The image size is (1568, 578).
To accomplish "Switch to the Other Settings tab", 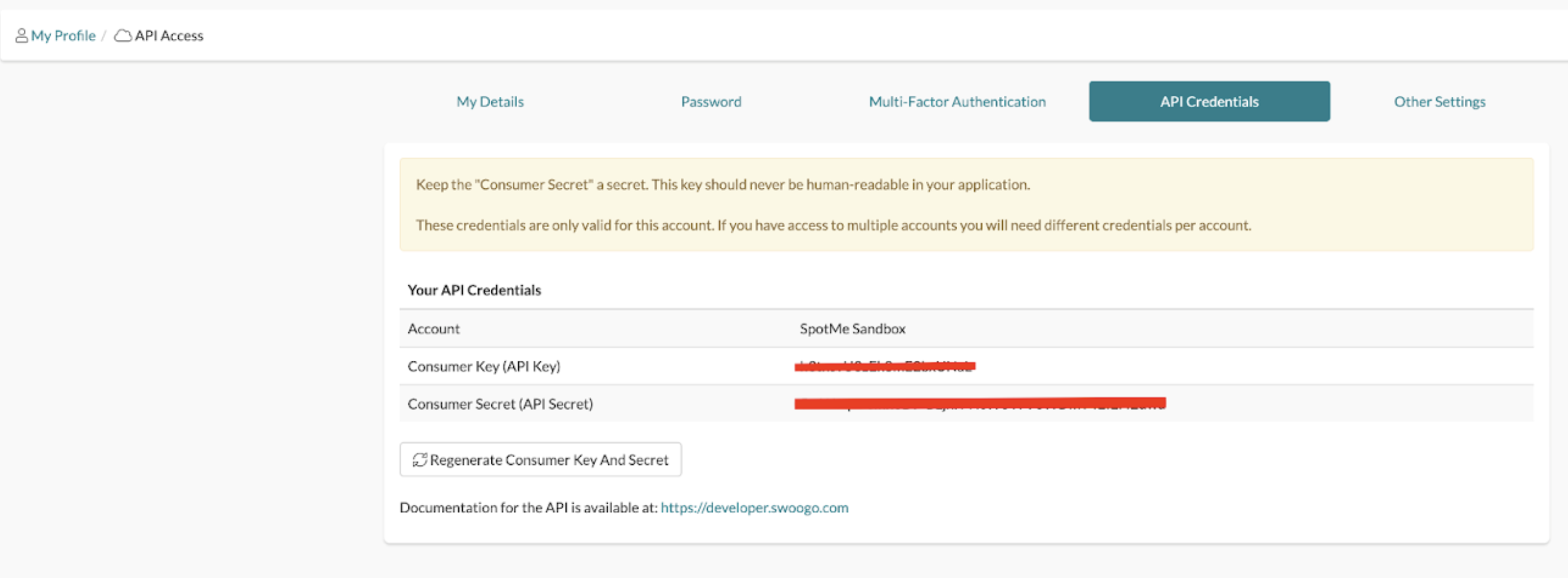I will (1440, 101).
